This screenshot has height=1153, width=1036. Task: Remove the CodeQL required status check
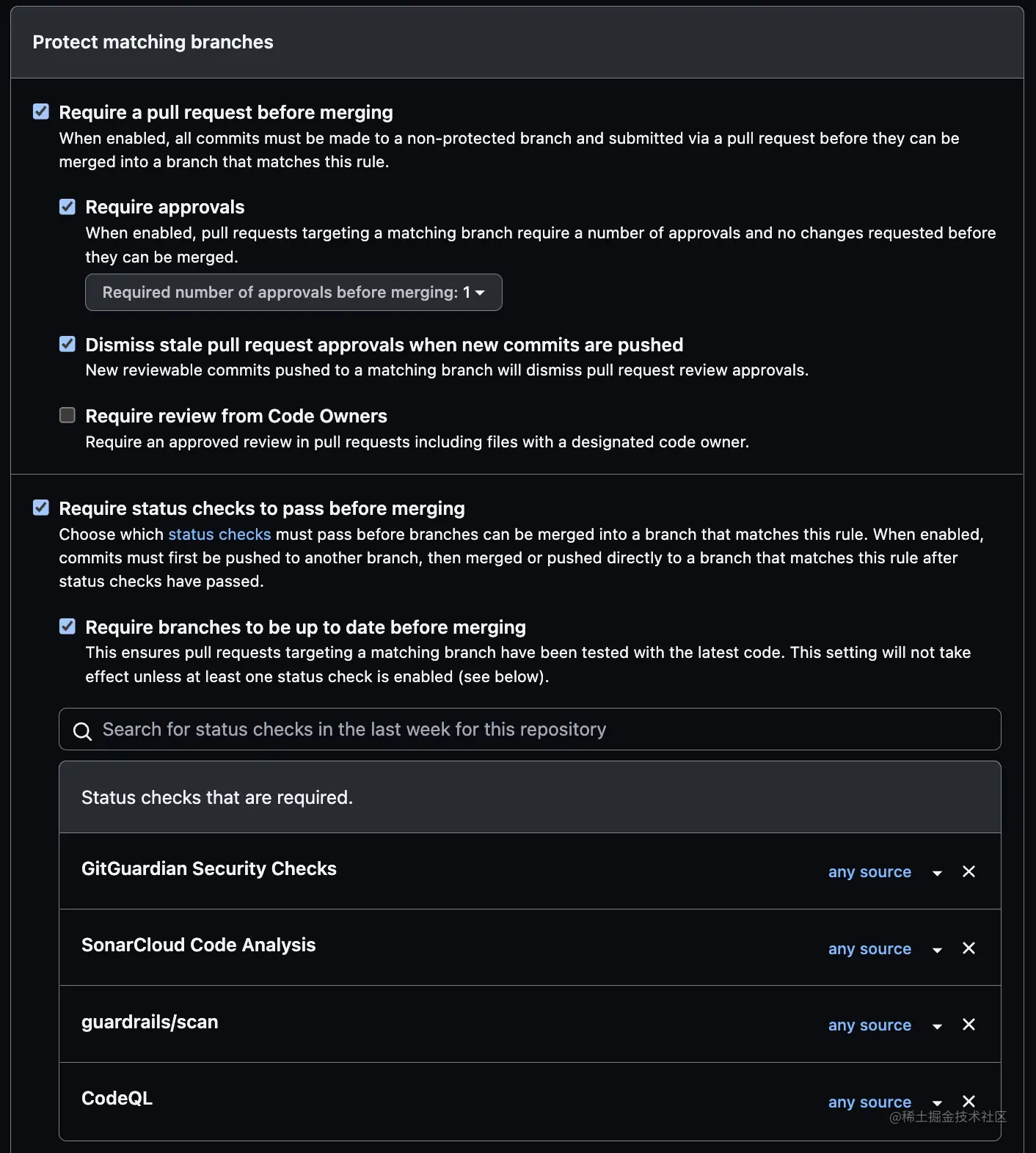(x=968, y=1101)
